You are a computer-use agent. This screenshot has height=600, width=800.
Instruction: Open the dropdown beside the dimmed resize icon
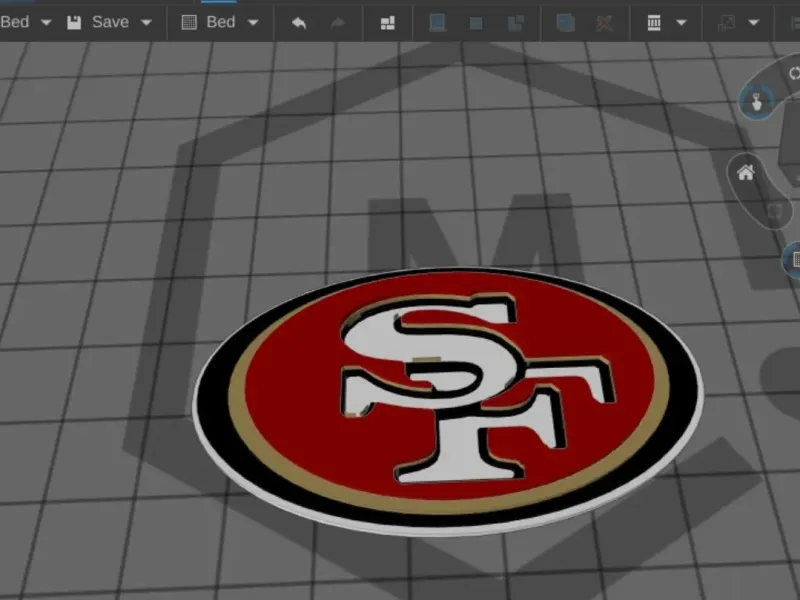754,22
